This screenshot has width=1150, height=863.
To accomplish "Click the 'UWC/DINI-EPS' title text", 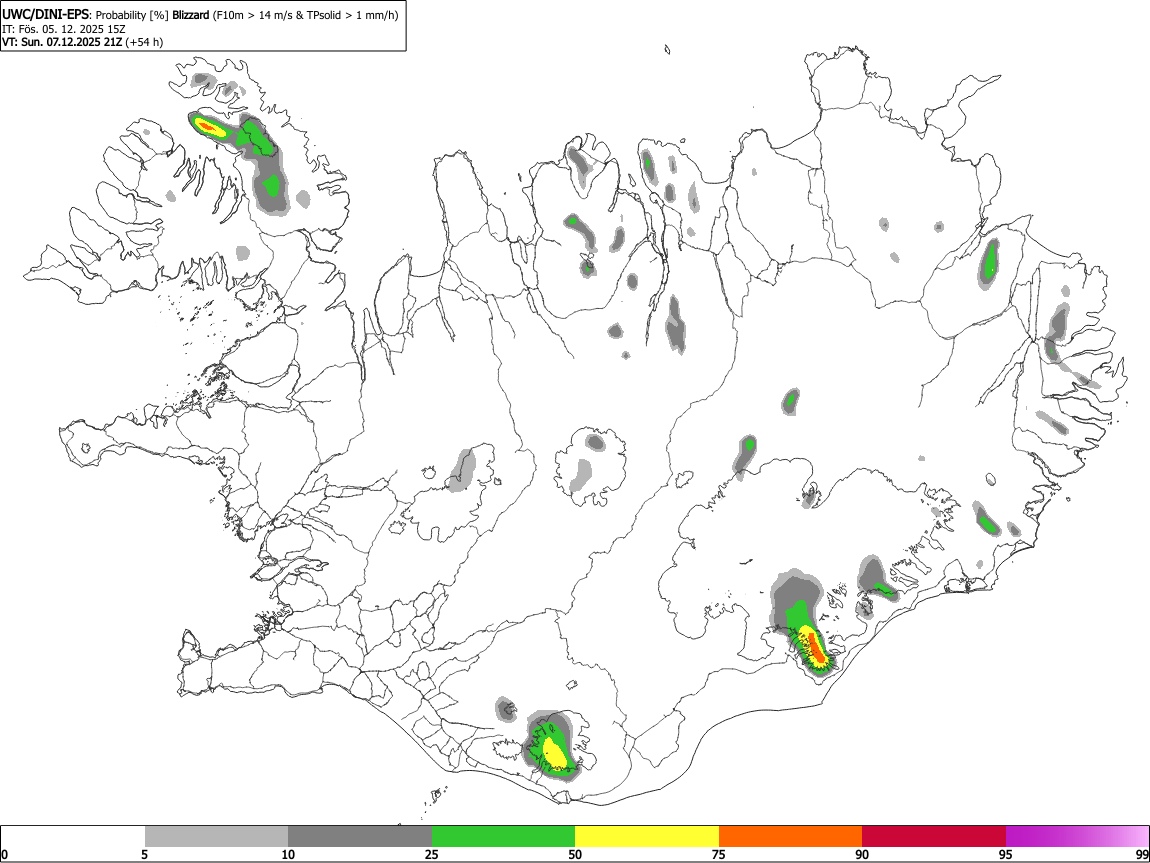I will click(45, 14).
